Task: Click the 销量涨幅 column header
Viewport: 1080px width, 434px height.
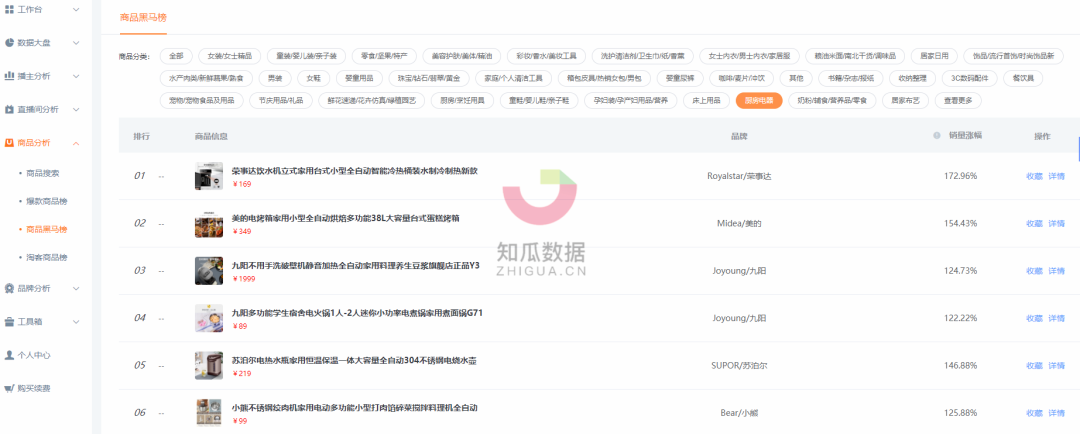Action: (x=965, y=136)
